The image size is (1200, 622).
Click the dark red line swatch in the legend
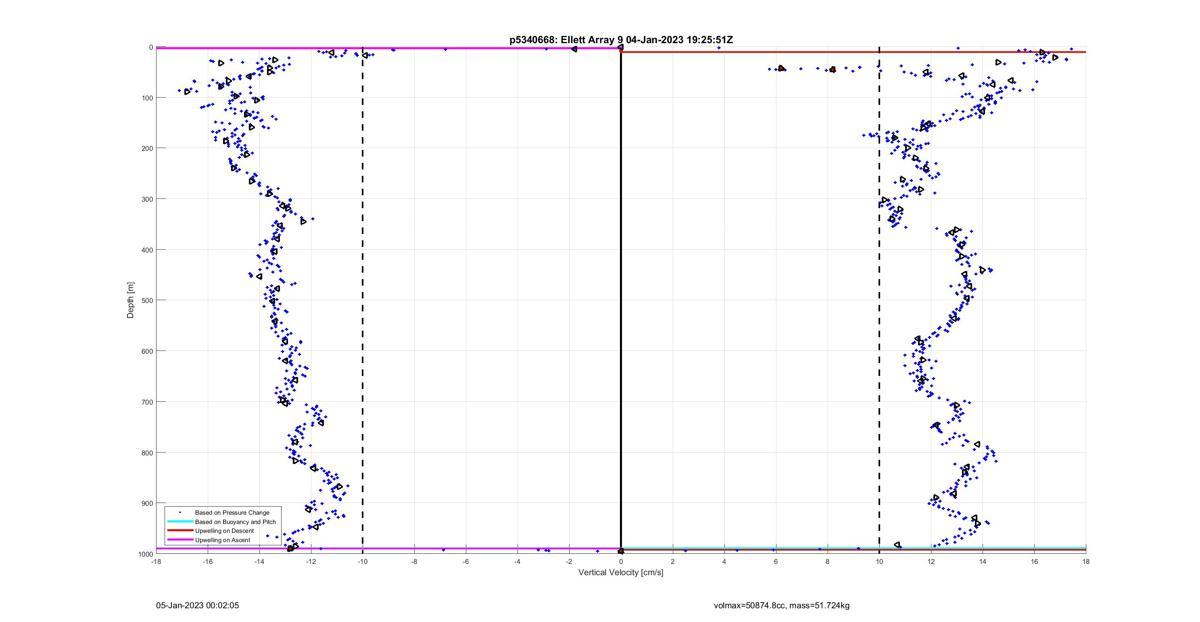[x=179, y=531]
